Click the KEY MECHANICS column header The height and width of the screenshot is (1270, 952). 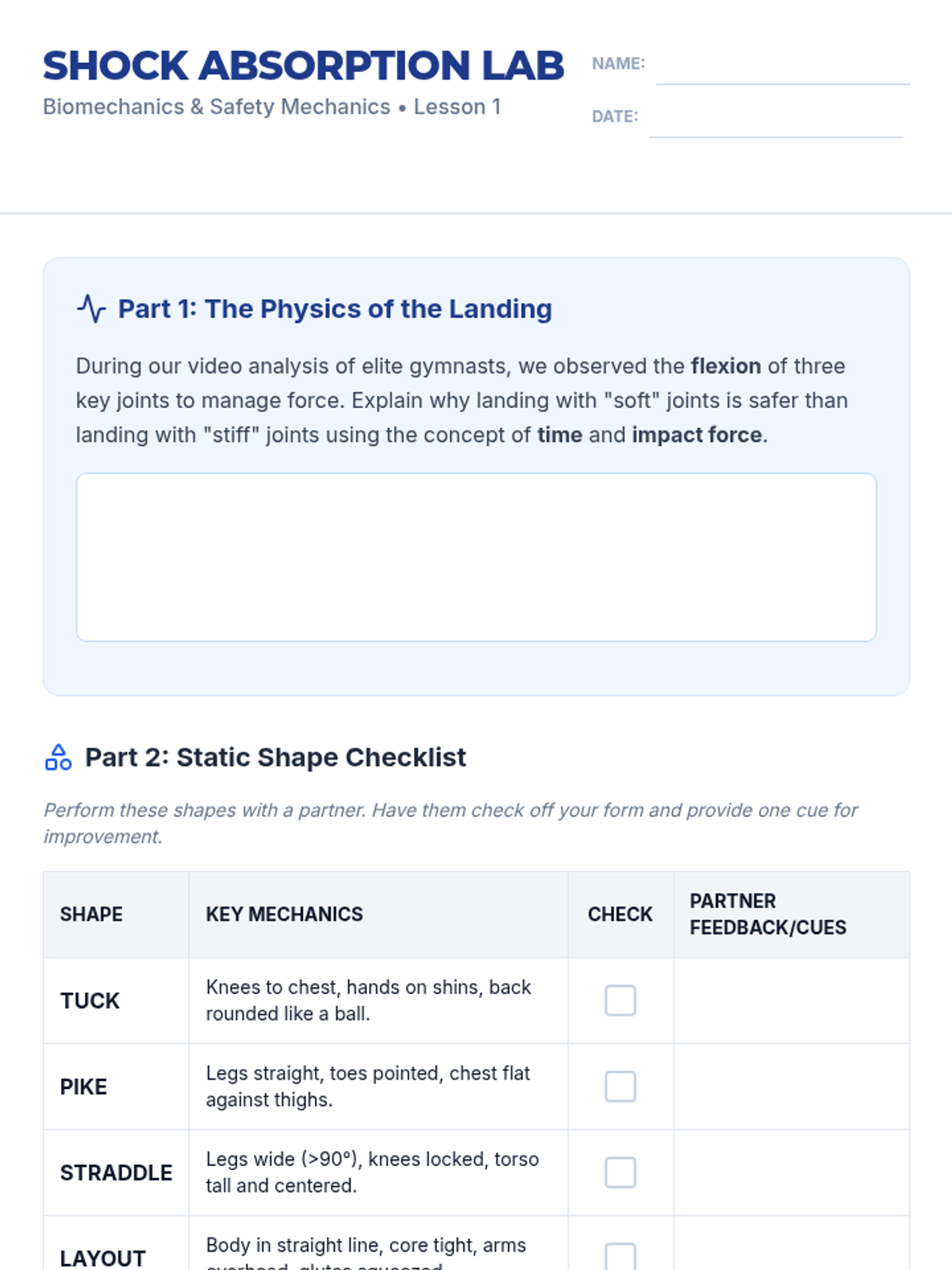(x=284, y=914)
